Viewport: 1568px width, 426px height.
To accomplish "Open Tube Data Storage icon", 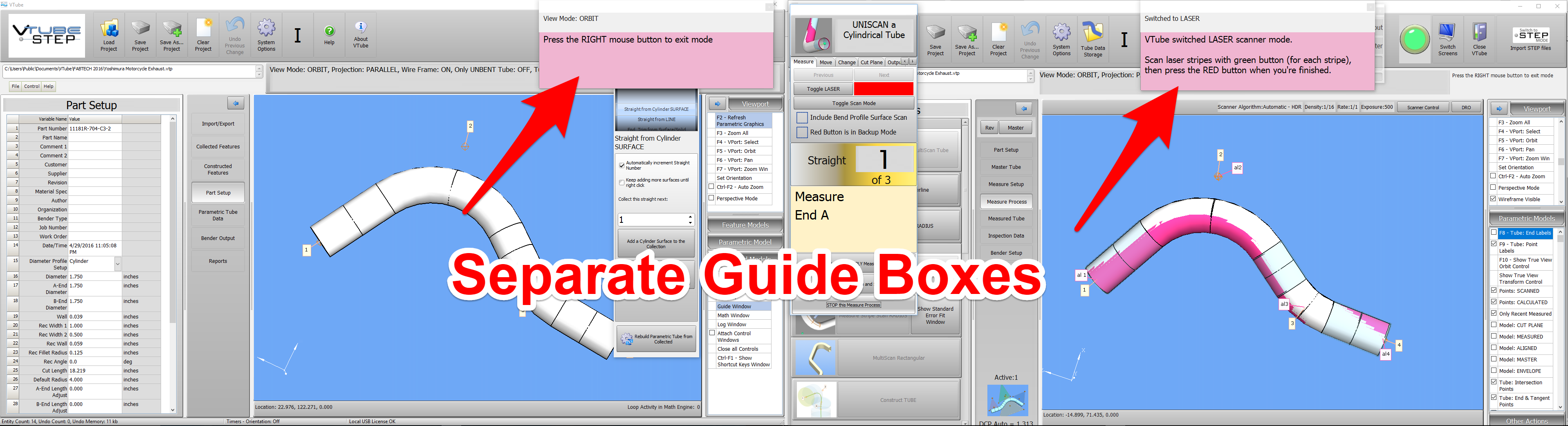I will (x=1092, y=38).
